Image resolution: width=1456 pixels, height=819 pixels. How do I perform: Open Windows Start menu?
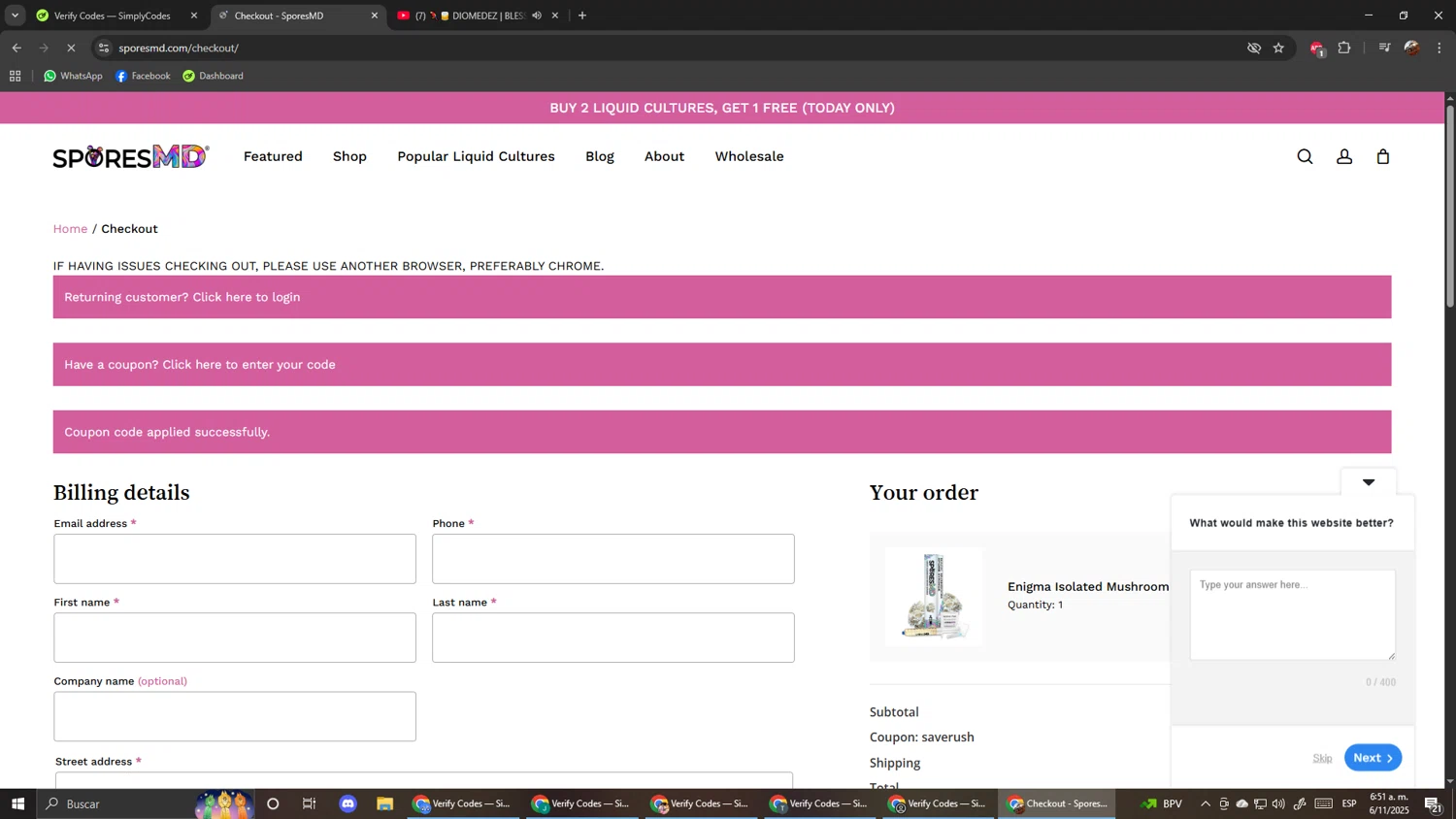click(x=17, y=803)
